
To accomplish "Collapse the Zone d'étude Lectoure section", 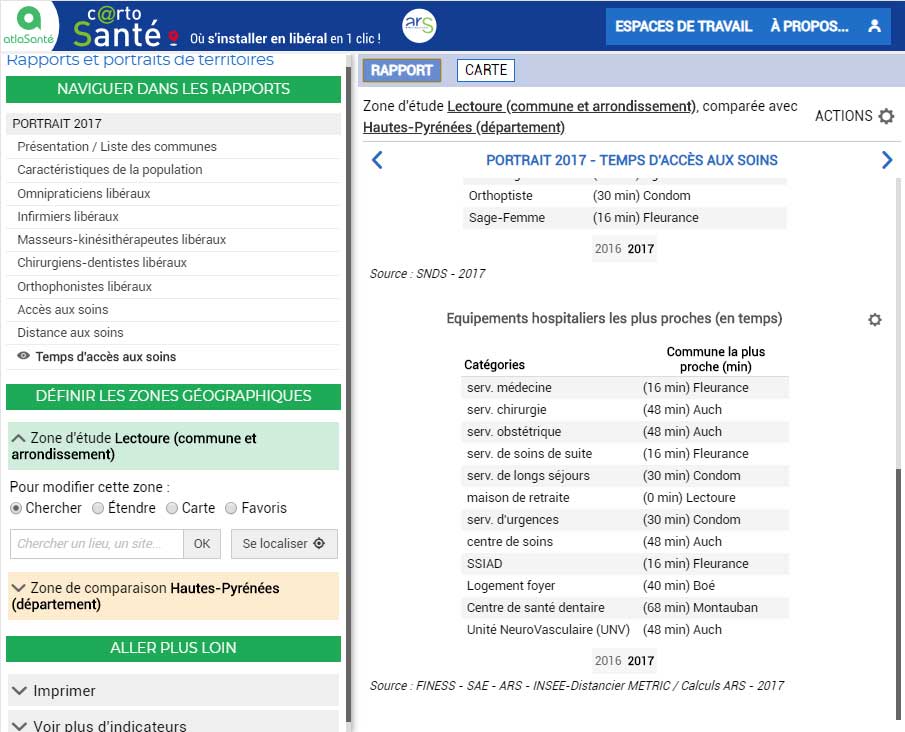I will [173, 446].
